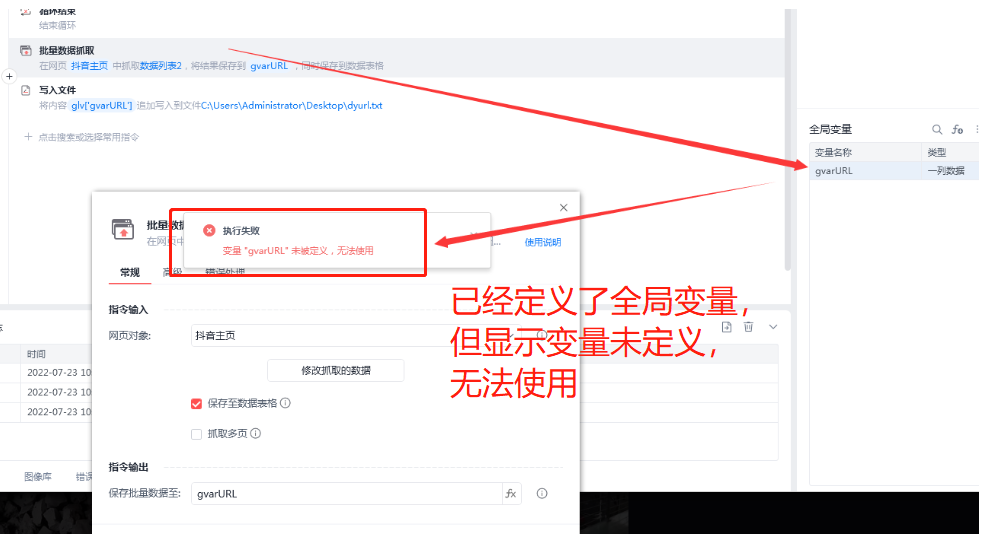Screen dimensions: 989x534
Task: Collapse the bottom panel with chevron arrow
Action: [773, 327]
